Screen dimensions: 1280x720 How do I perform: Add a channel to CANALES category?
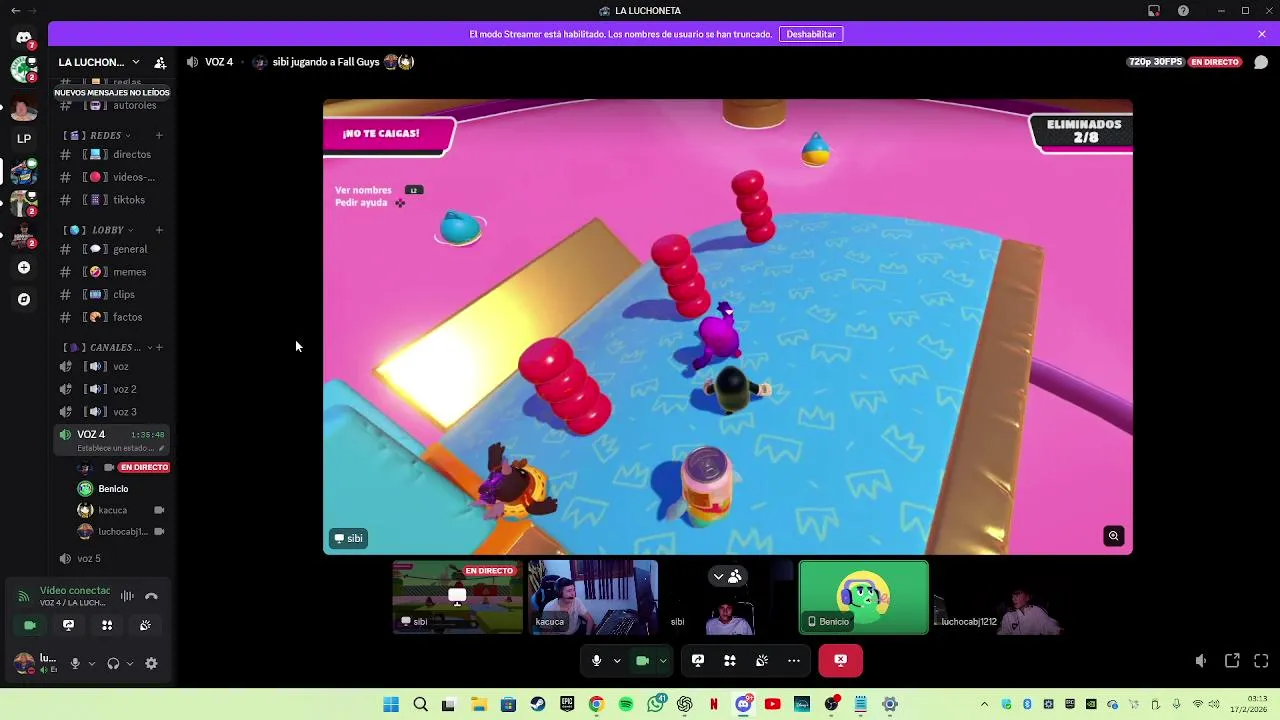pyautogui.click(x=159, y=347)
